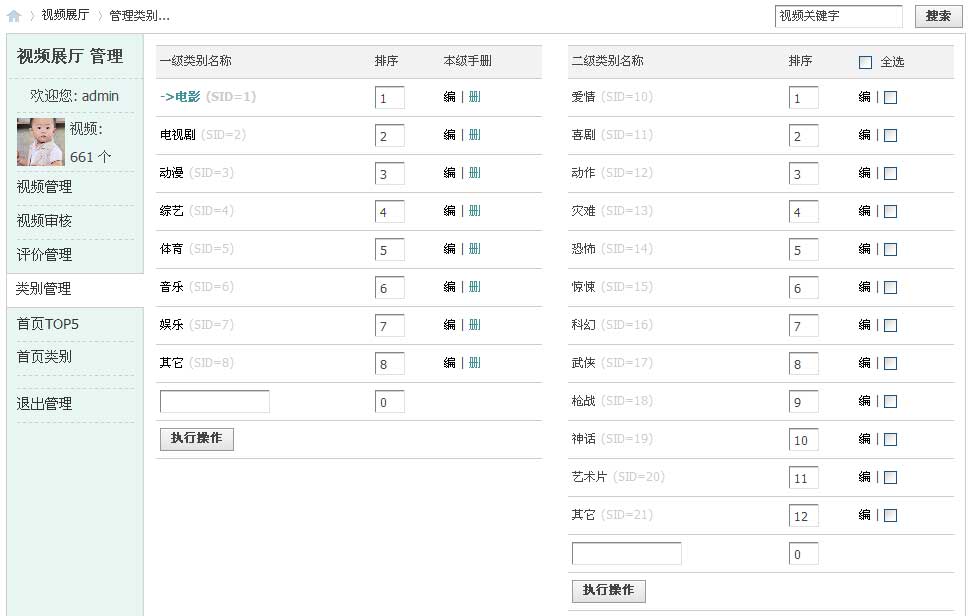
Task: Select the 综艺 (SID=4) category
Action: [x=197, y=211]
